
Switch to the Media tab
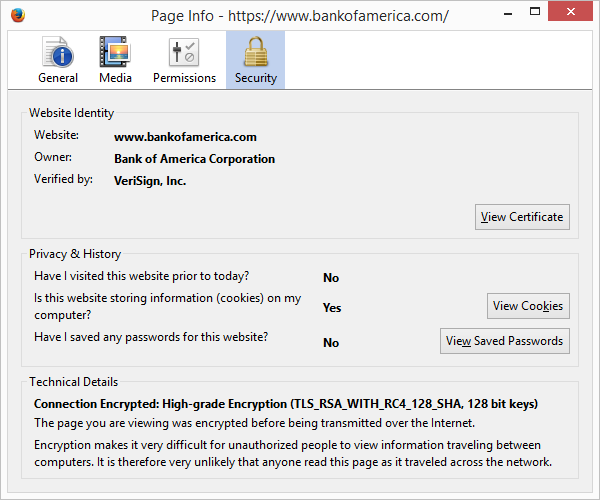[x=115, y=60]
